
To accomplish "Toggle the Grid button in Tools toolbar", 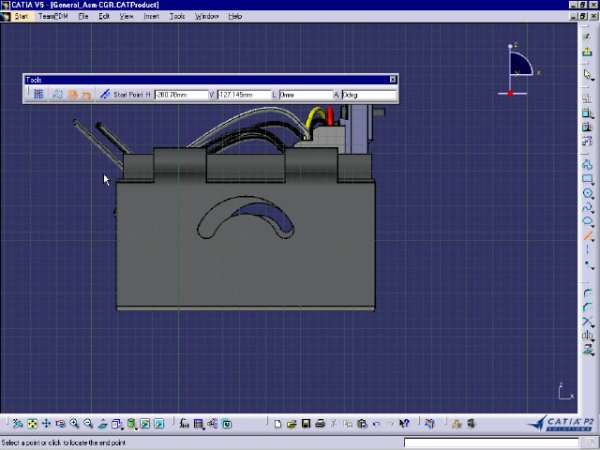I will pyautogui.click(x=38, y=94).
